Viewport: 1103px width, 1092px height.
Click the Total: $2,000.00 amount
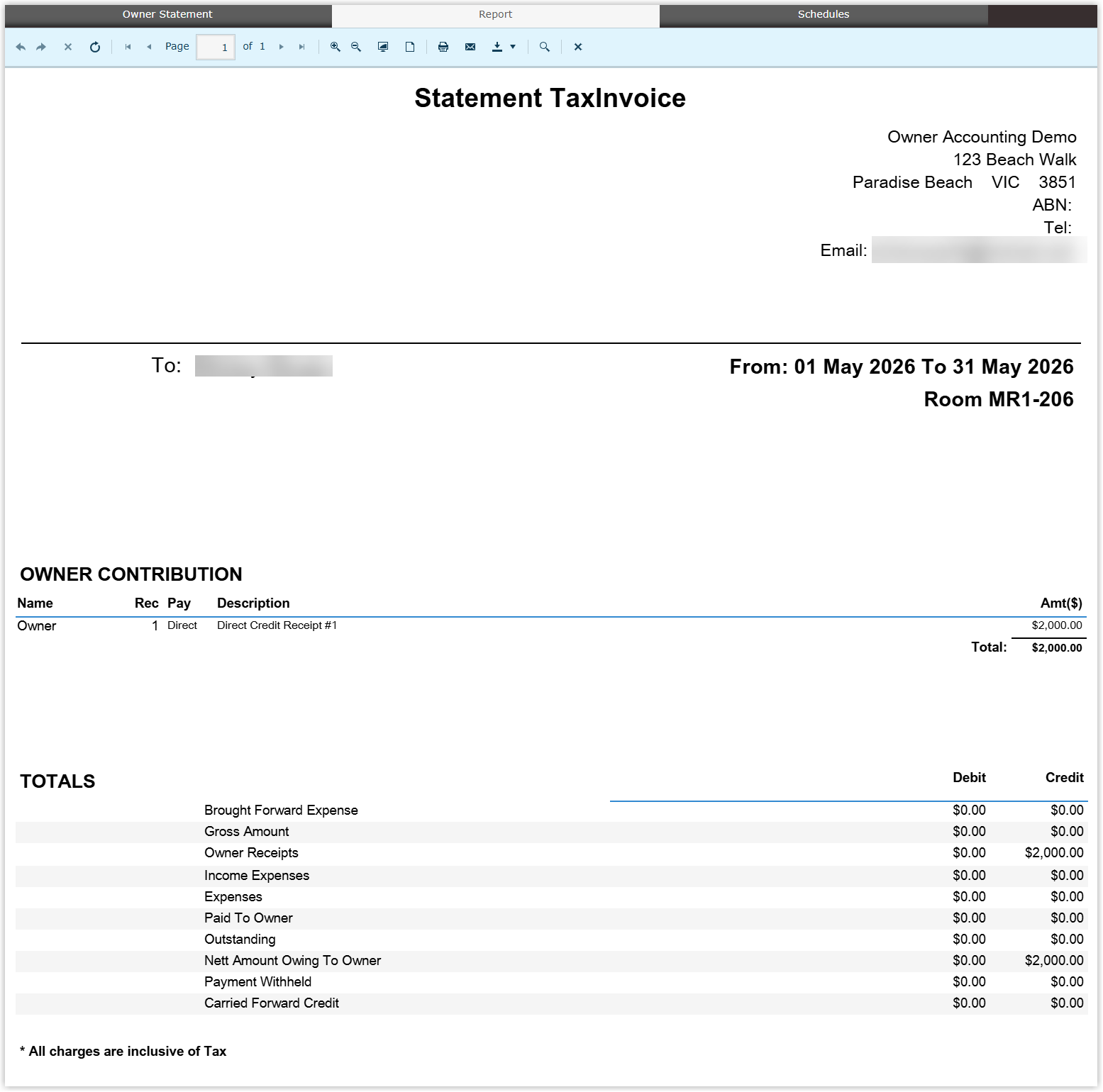pos(1057,647)
